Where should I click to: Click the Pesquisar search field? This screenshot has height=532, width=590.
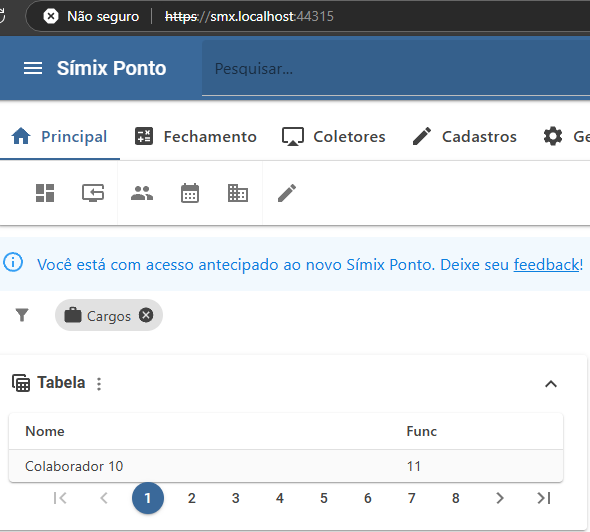[x=396, y=68]
